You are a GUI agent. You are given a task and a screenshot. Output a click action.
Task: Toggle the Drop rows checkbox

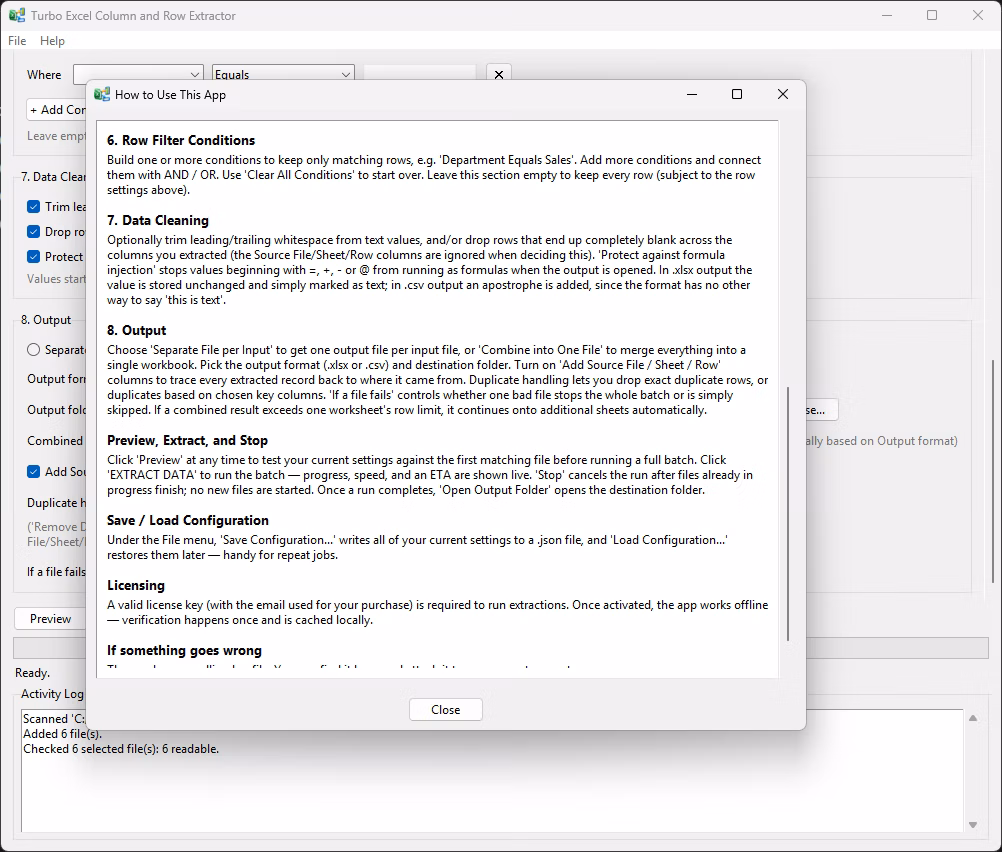tap(34, 231)
